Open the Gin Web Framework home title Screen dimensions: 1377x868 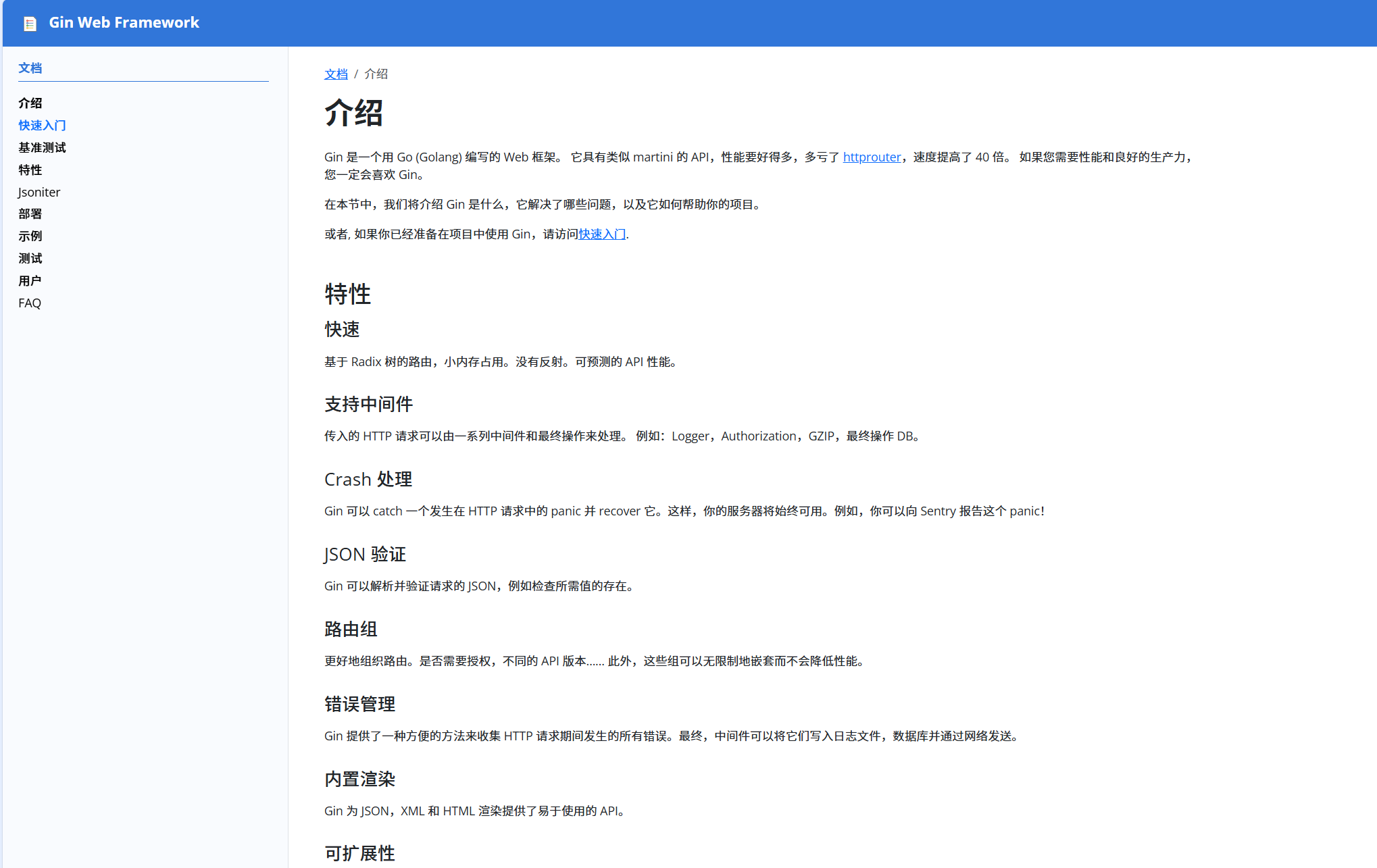pyautogui.click(x=124, y=23)
